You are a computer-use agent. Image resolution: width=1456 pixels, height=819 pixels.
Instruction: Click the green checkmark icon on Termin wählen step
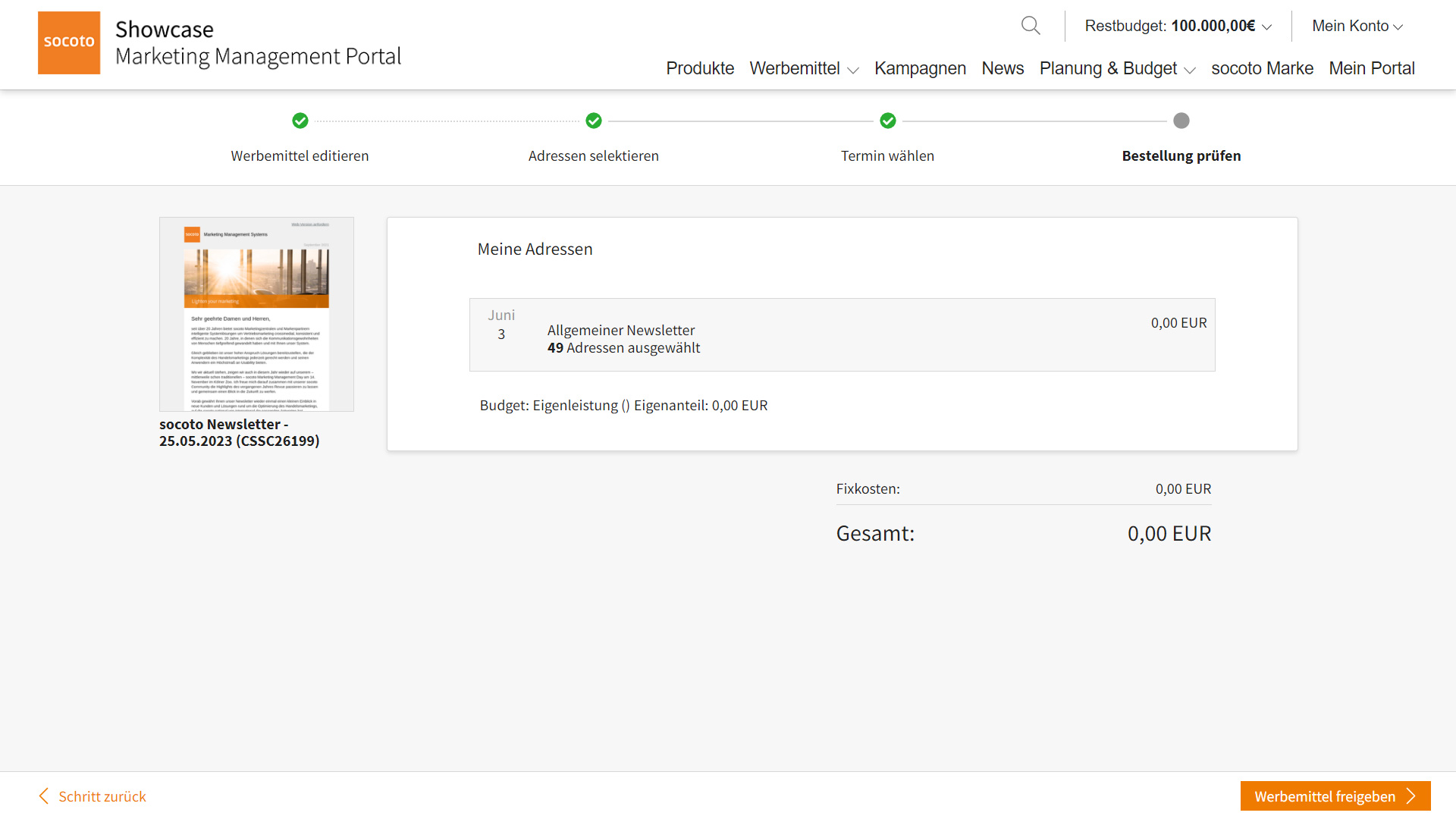coord(888,120)
